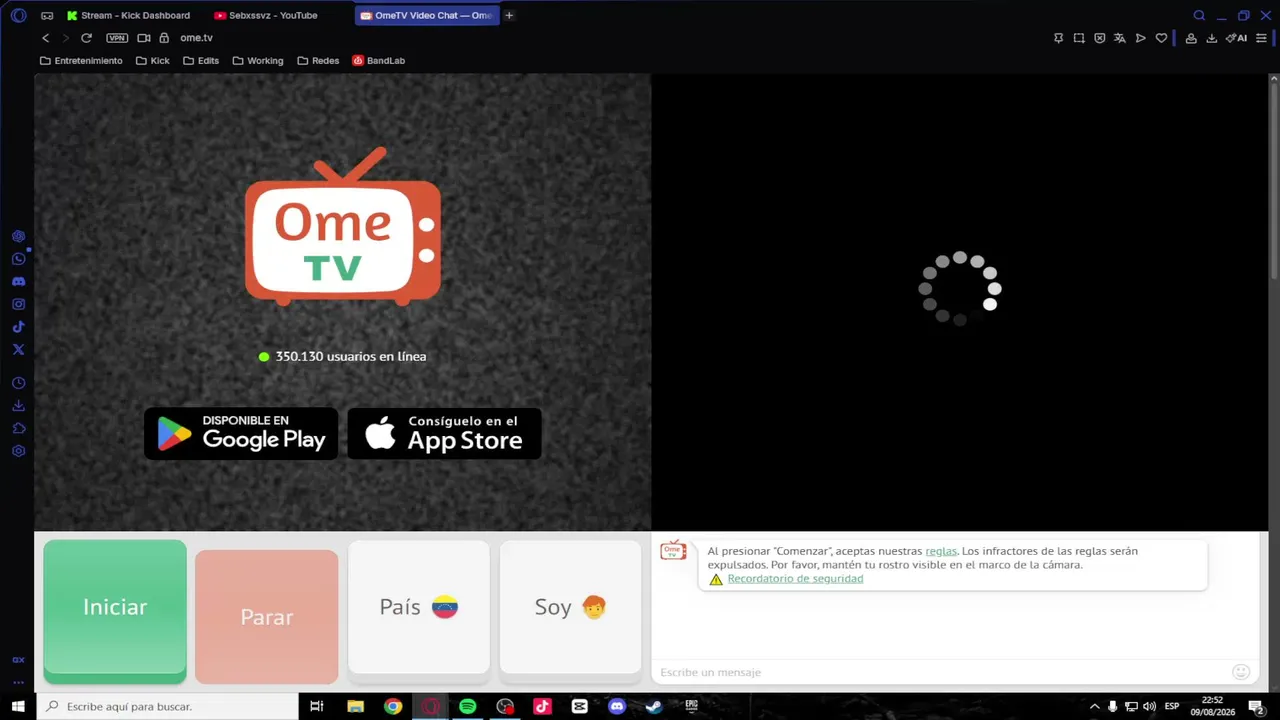Open GX Corner controller icon
Screen dimensions: 1280x720
click(x=47, y=15)
